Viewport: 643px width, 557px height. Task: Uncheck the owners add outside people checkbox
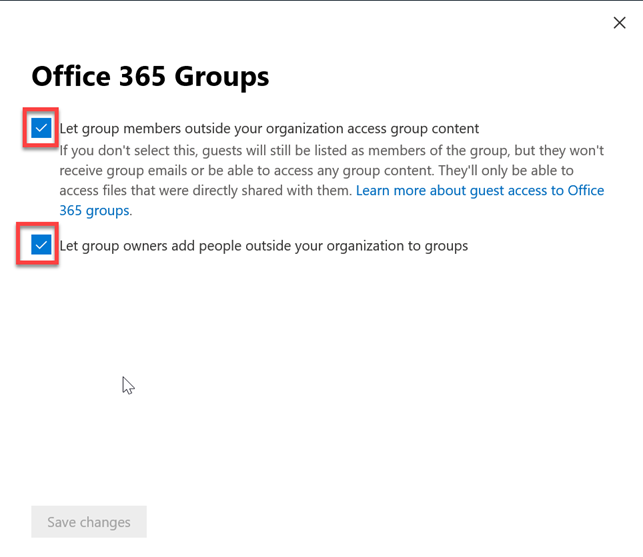point(41,245)
